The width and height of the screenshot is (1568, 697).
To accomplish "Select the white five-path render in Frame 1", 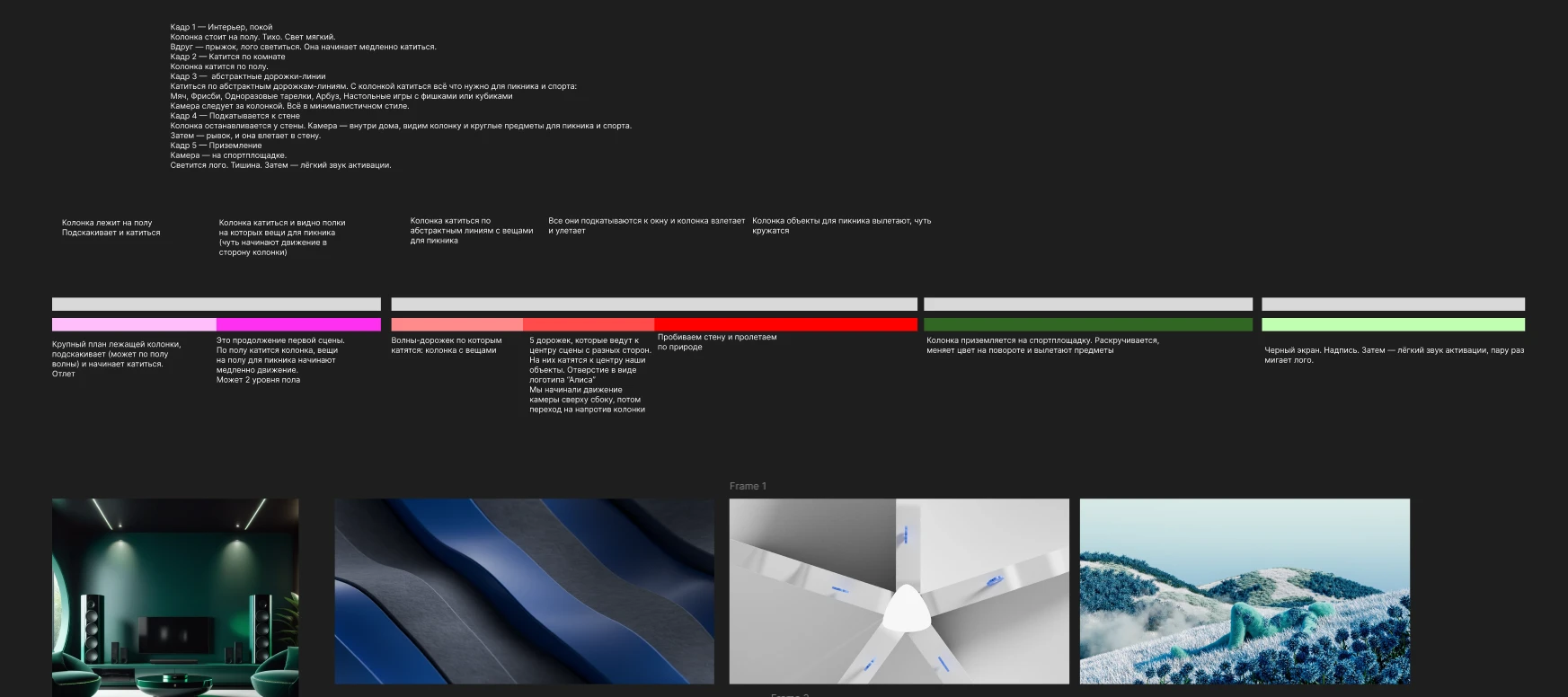I will tap(899, 591).
